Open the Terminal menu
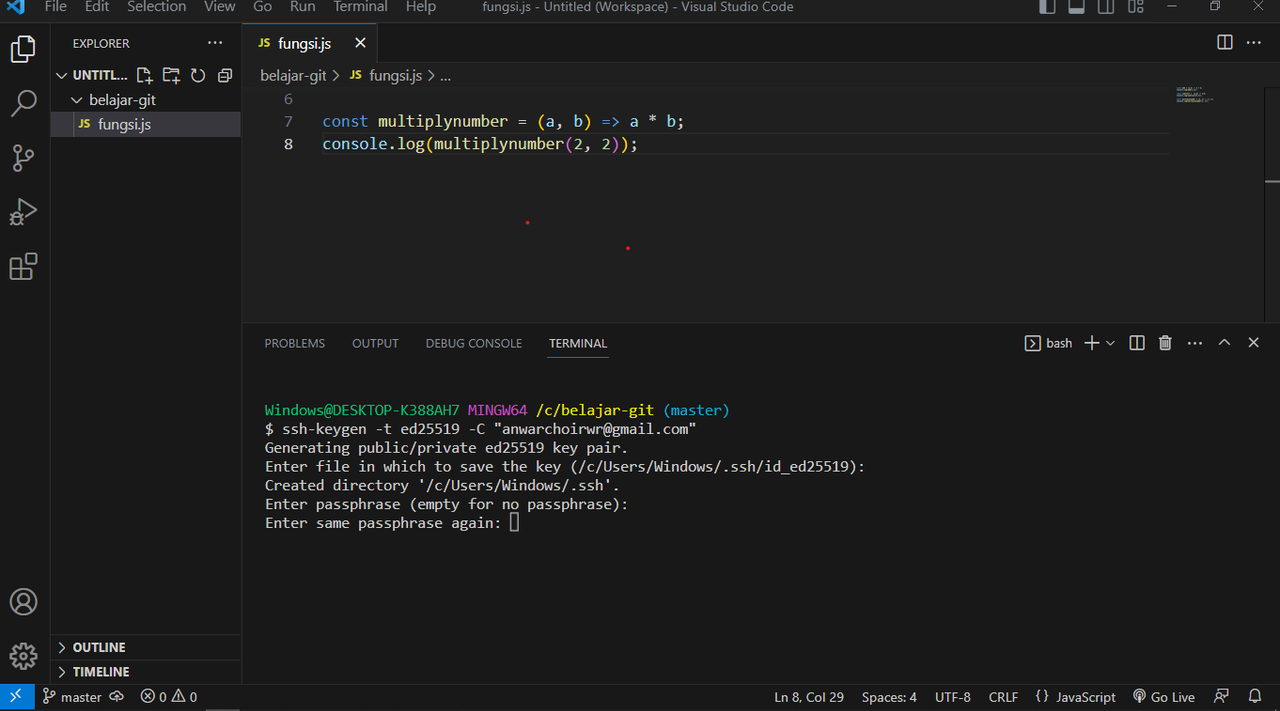The image size is (1280, 711). point(361,7)
